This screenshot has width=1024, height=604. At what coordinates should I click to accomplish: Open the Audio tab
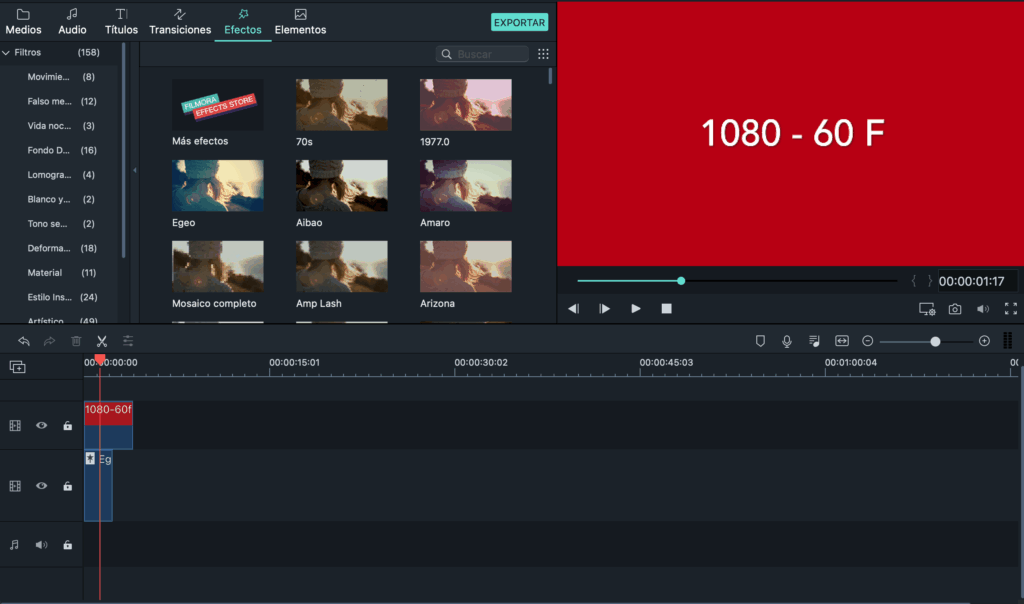click(71, 20)
